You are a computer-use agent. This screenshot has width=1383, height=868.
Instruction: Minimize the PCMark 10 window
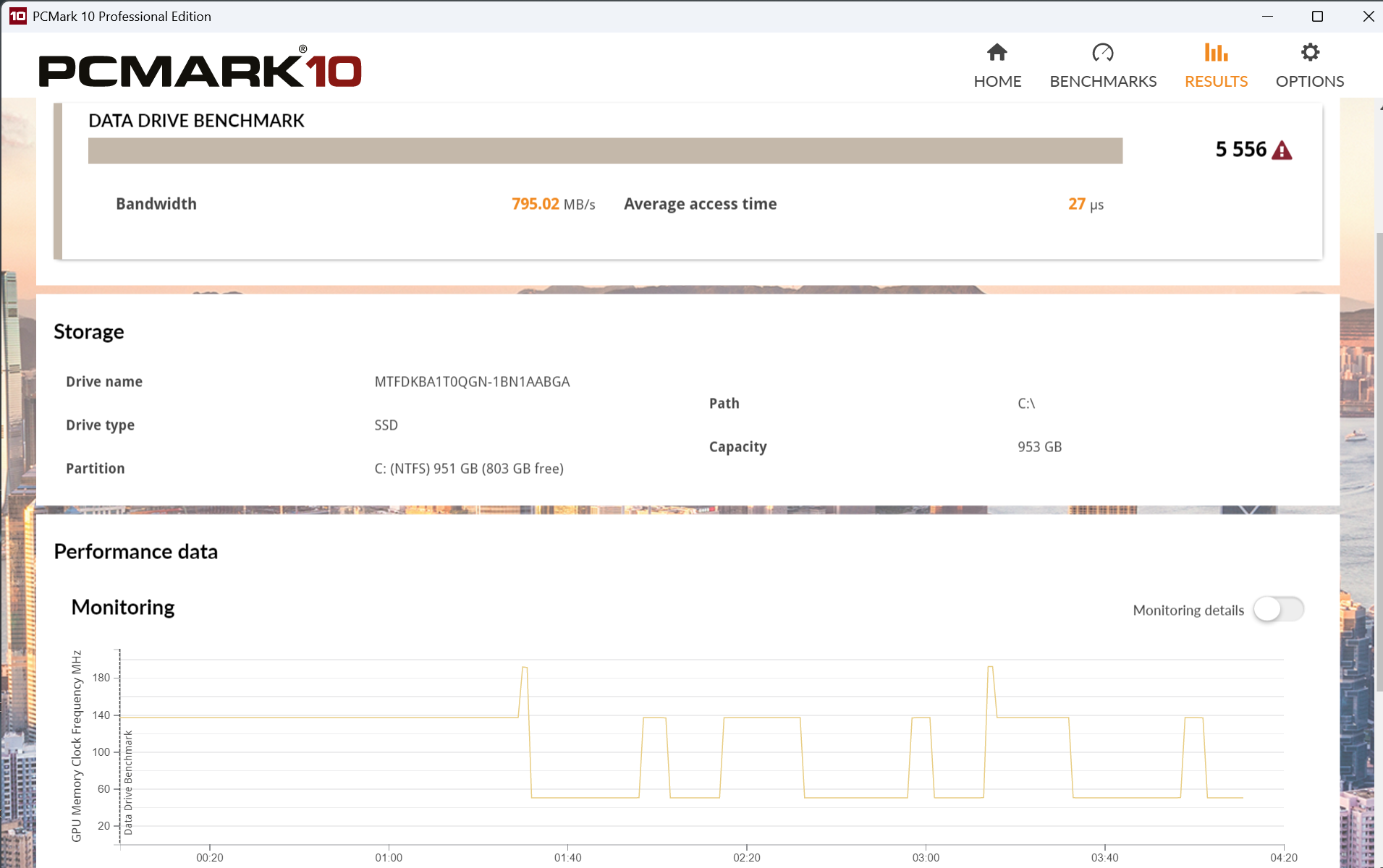coord(1267,16)
